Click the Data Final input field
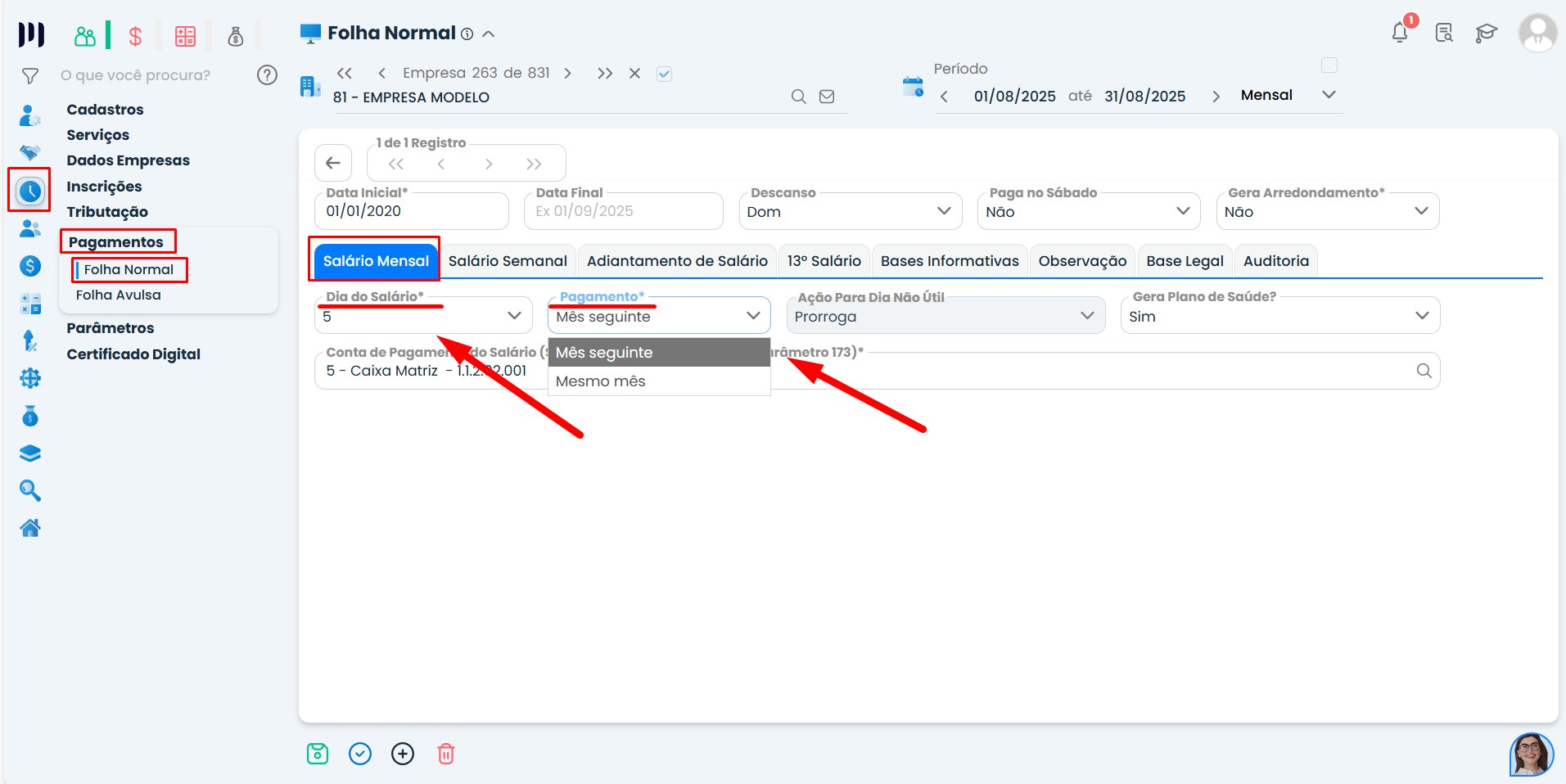 pos(622,211)
